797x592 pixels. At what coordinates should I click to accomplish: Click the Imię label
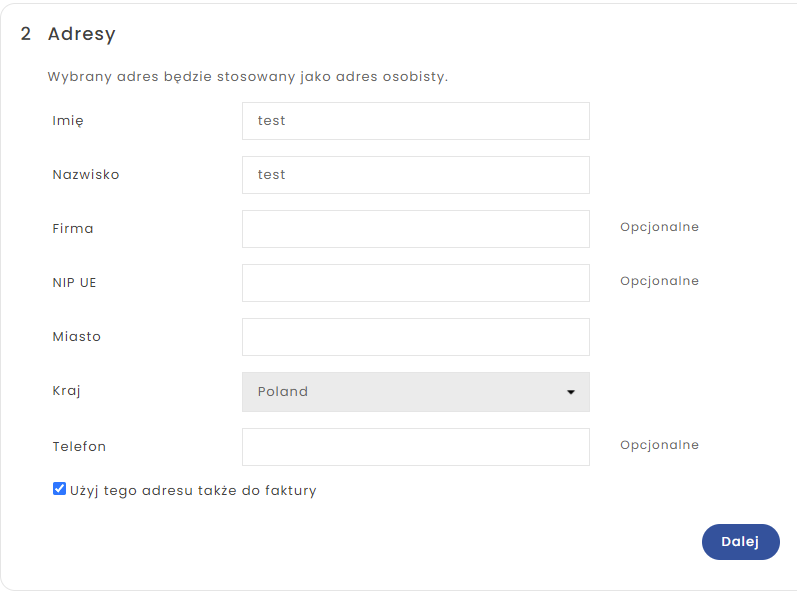68,120
